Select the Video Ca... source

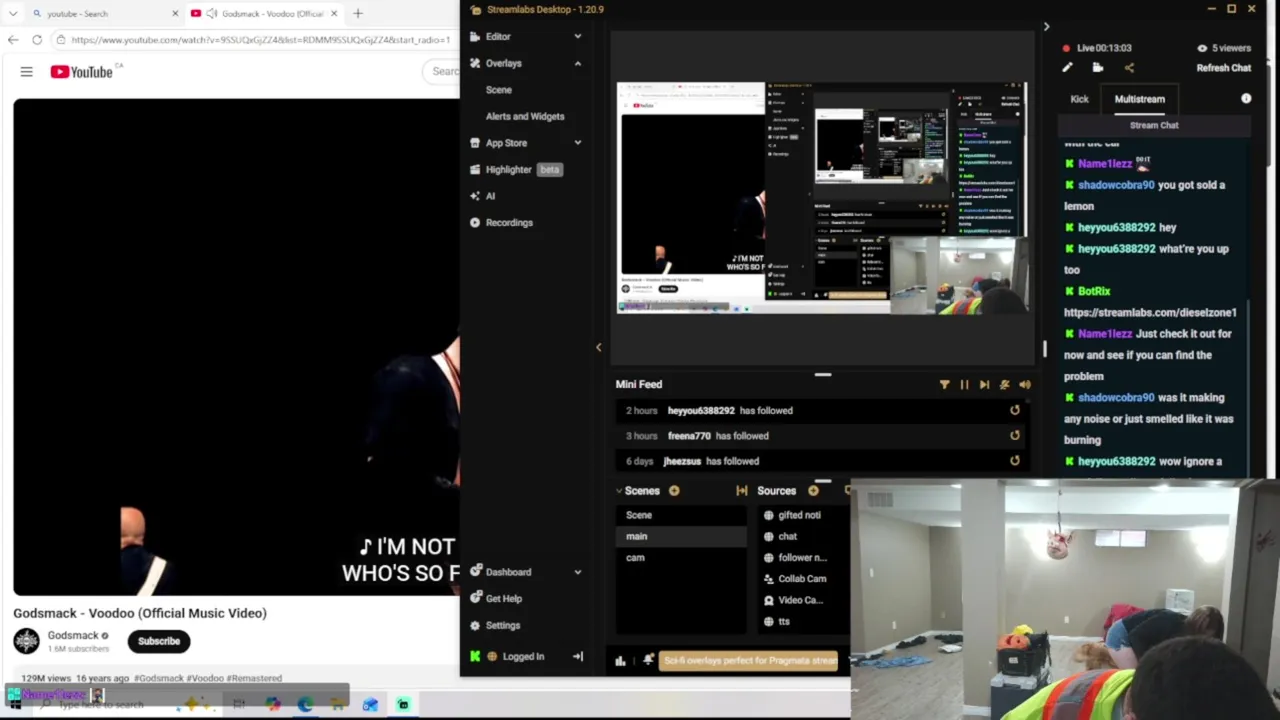[x=801, y=600]
